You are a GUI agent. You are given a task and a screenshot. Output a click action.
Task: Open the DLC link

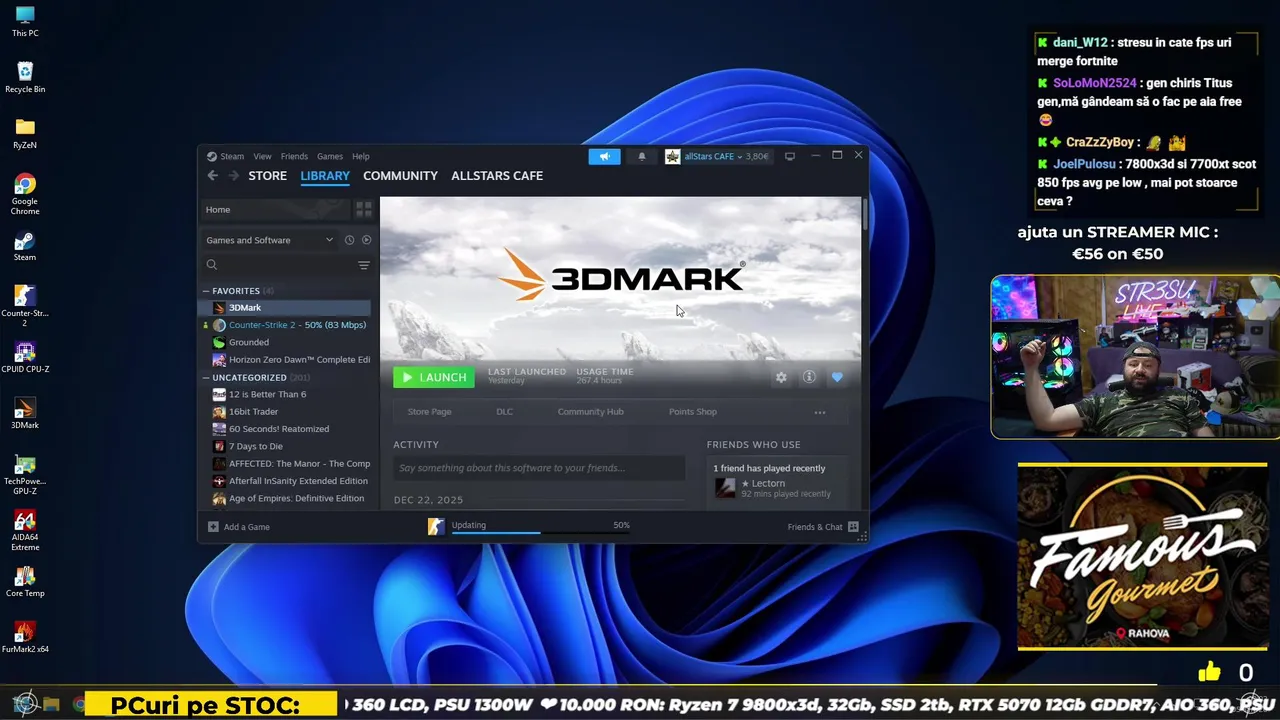504,412
